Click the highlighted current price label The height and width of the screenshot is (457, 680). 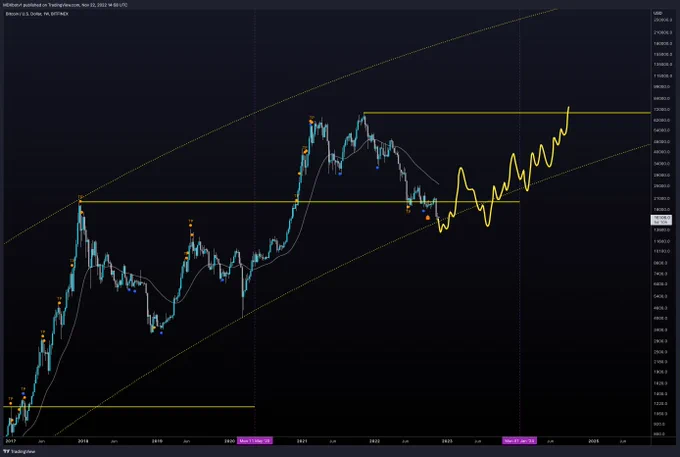click(661, 220)
